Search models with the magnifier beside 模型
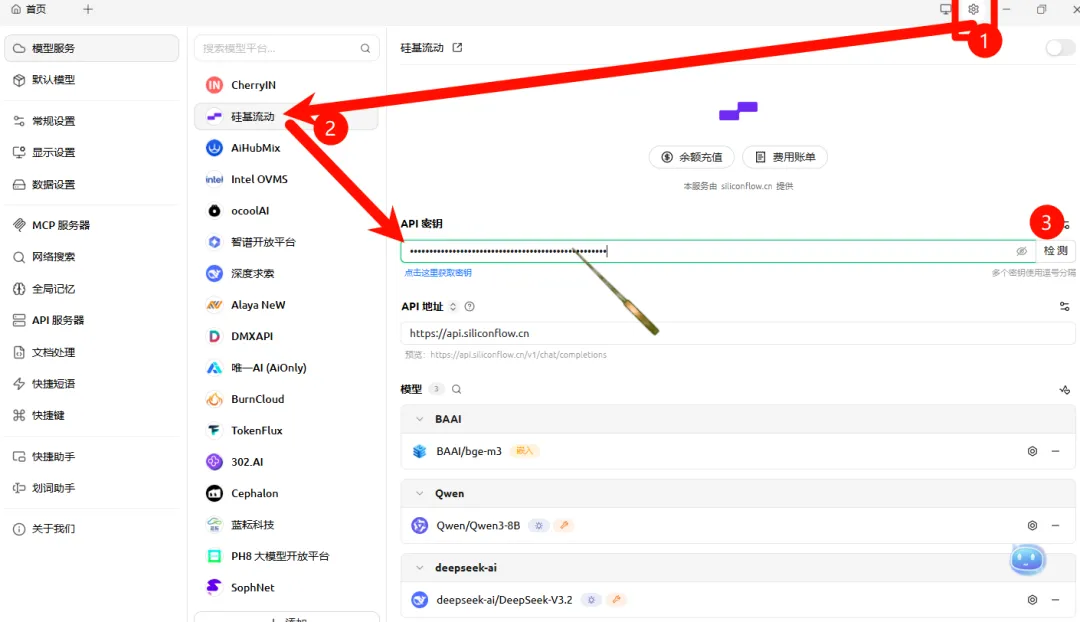 (x=457, y=389)
